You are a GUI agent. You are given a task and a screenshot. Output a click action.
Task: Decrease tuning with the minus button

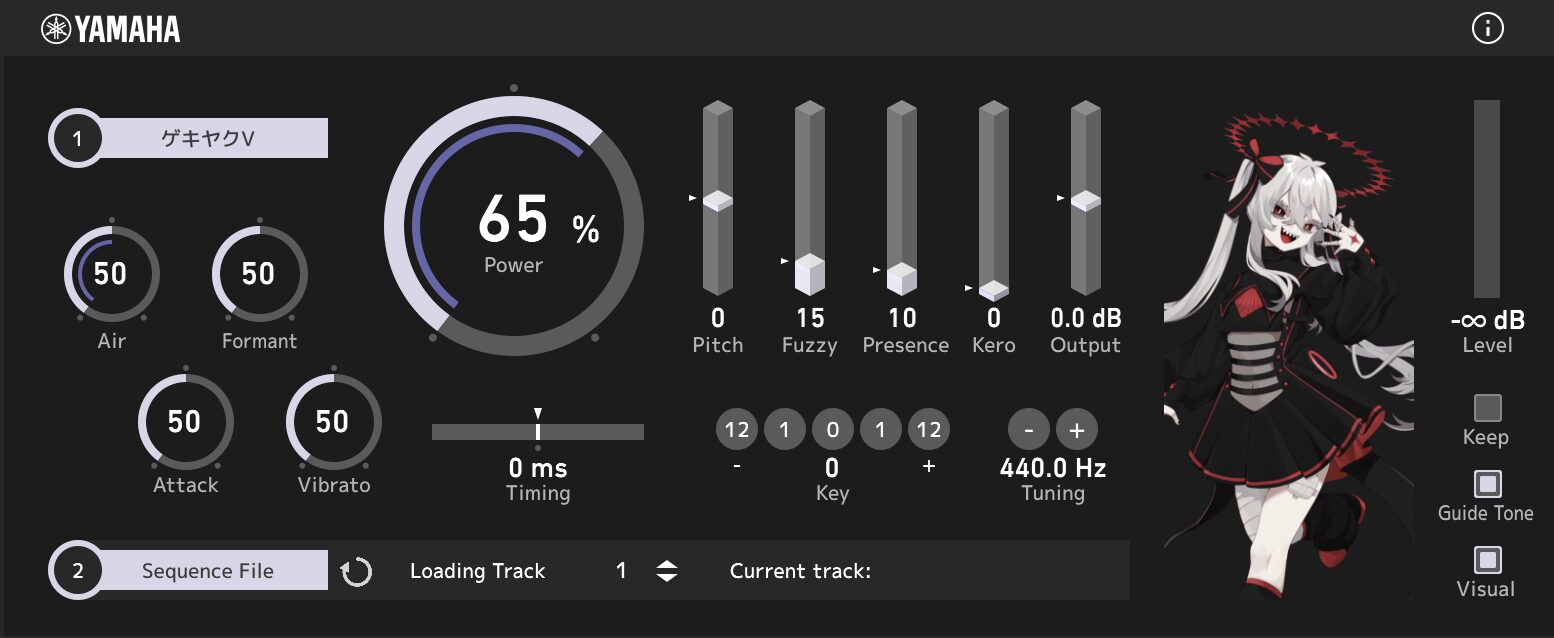(x=1029, y=430)
